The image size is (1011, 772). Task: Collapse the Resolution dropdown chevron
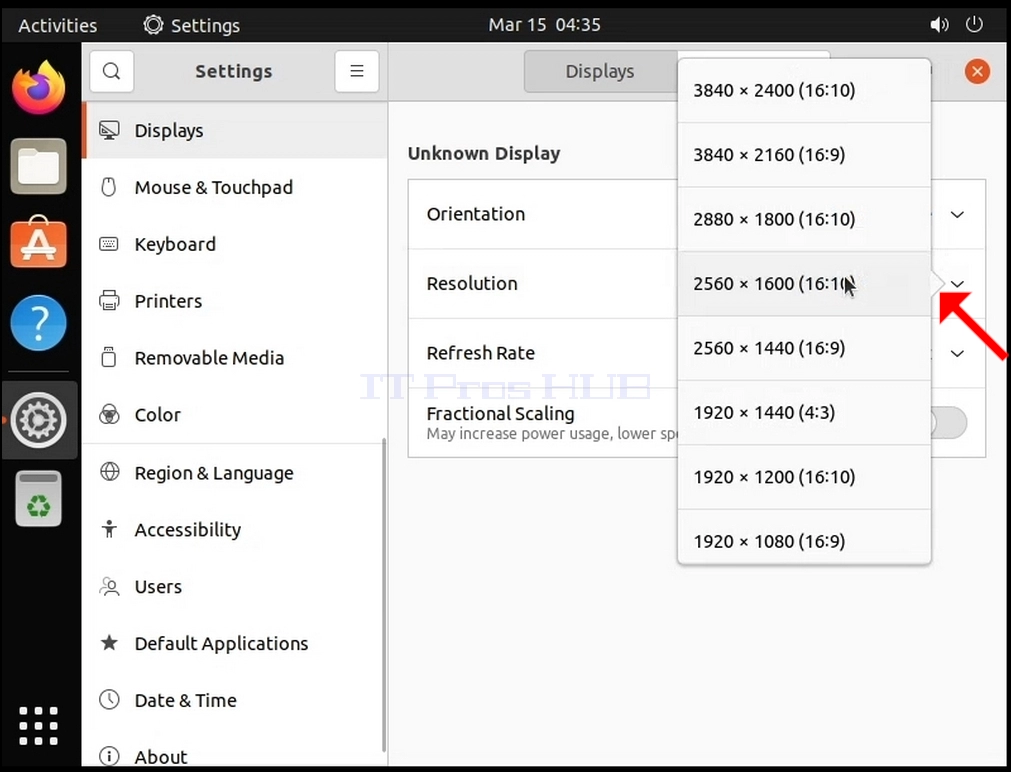(957, 284)
